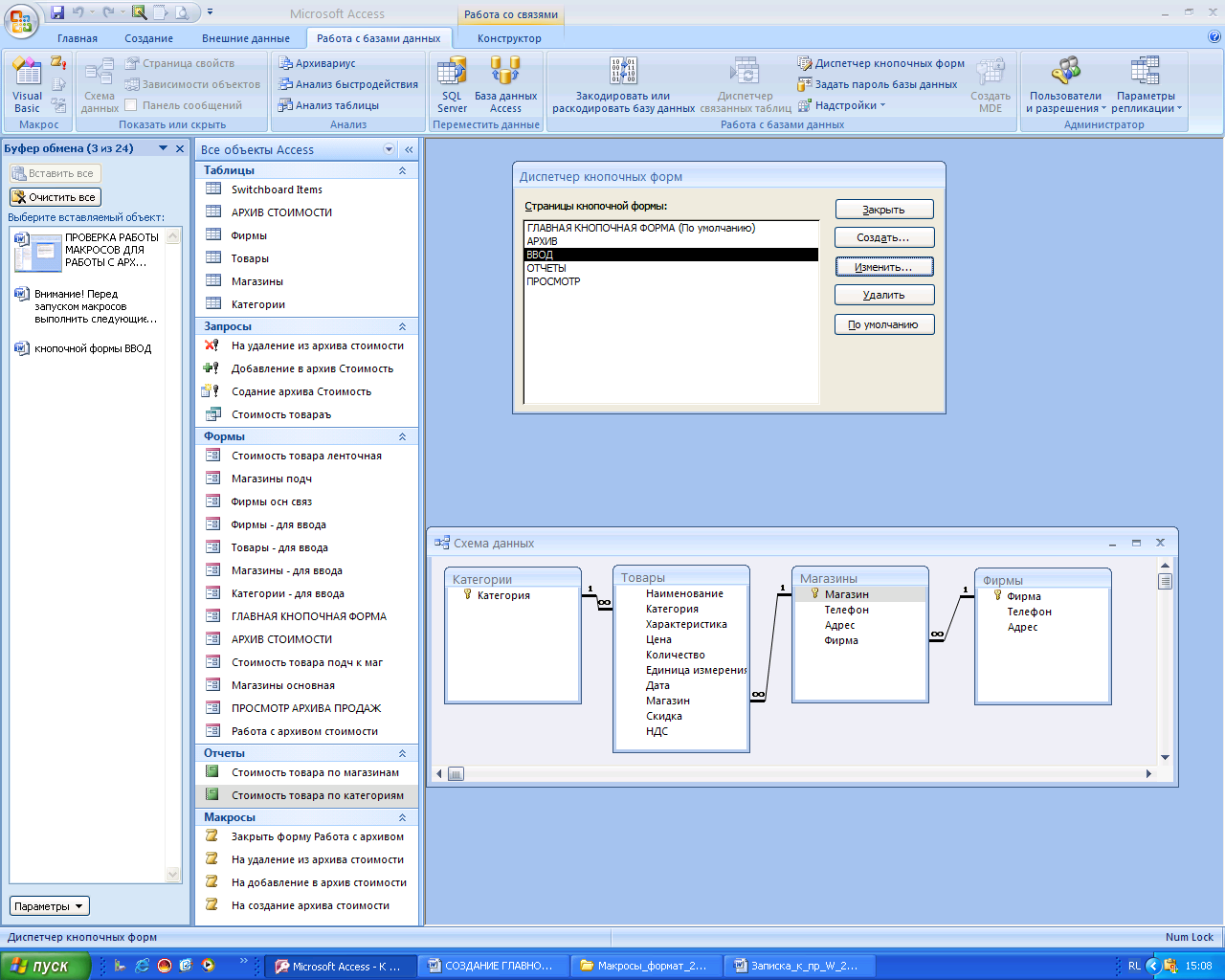Image resolution: width=1225 pixels, height=980 pixels.
Task: Open Все объекты Access dropdown
Action: (x=389, y=149)
